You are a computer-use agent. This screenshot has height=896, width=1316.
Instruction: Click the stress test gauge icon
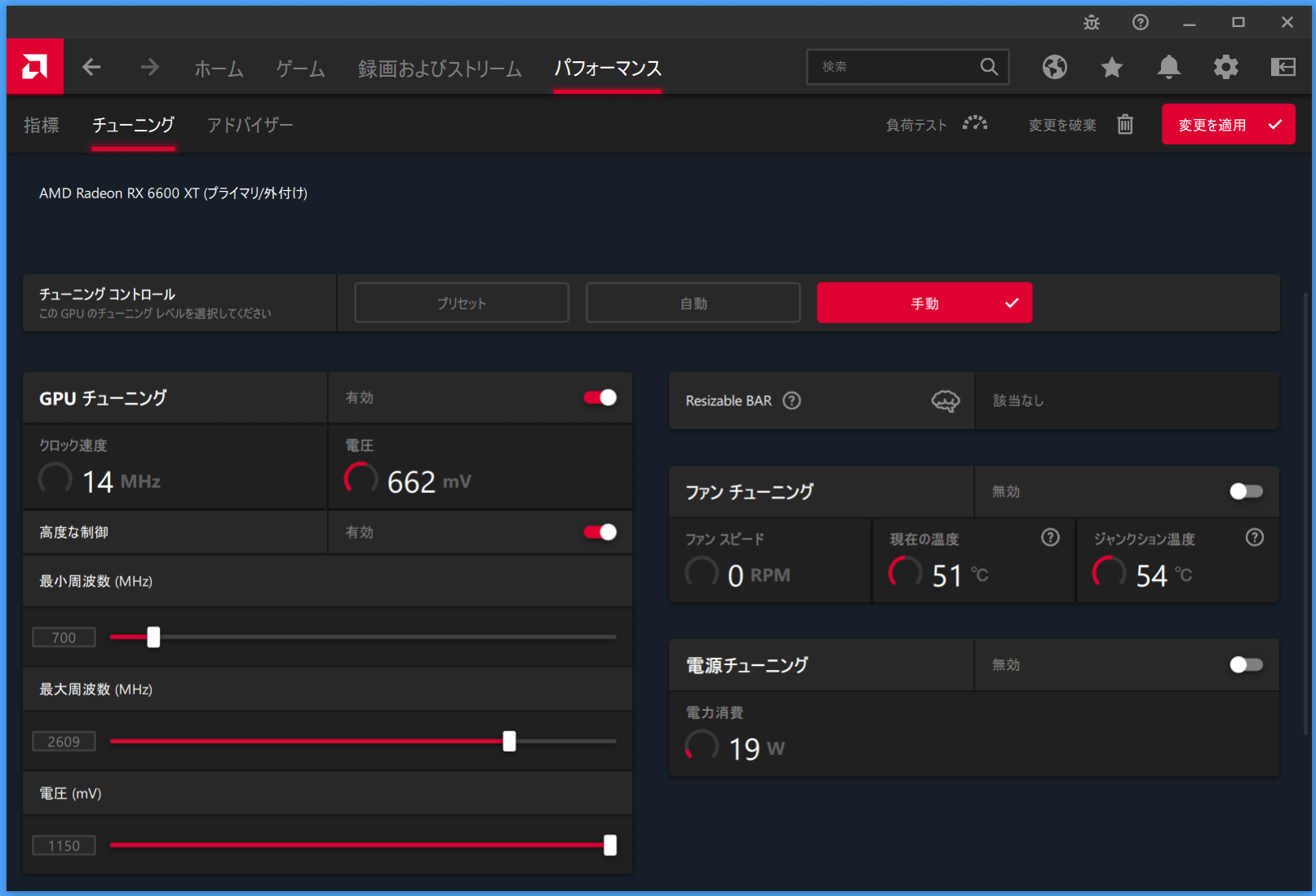[975, 124]
